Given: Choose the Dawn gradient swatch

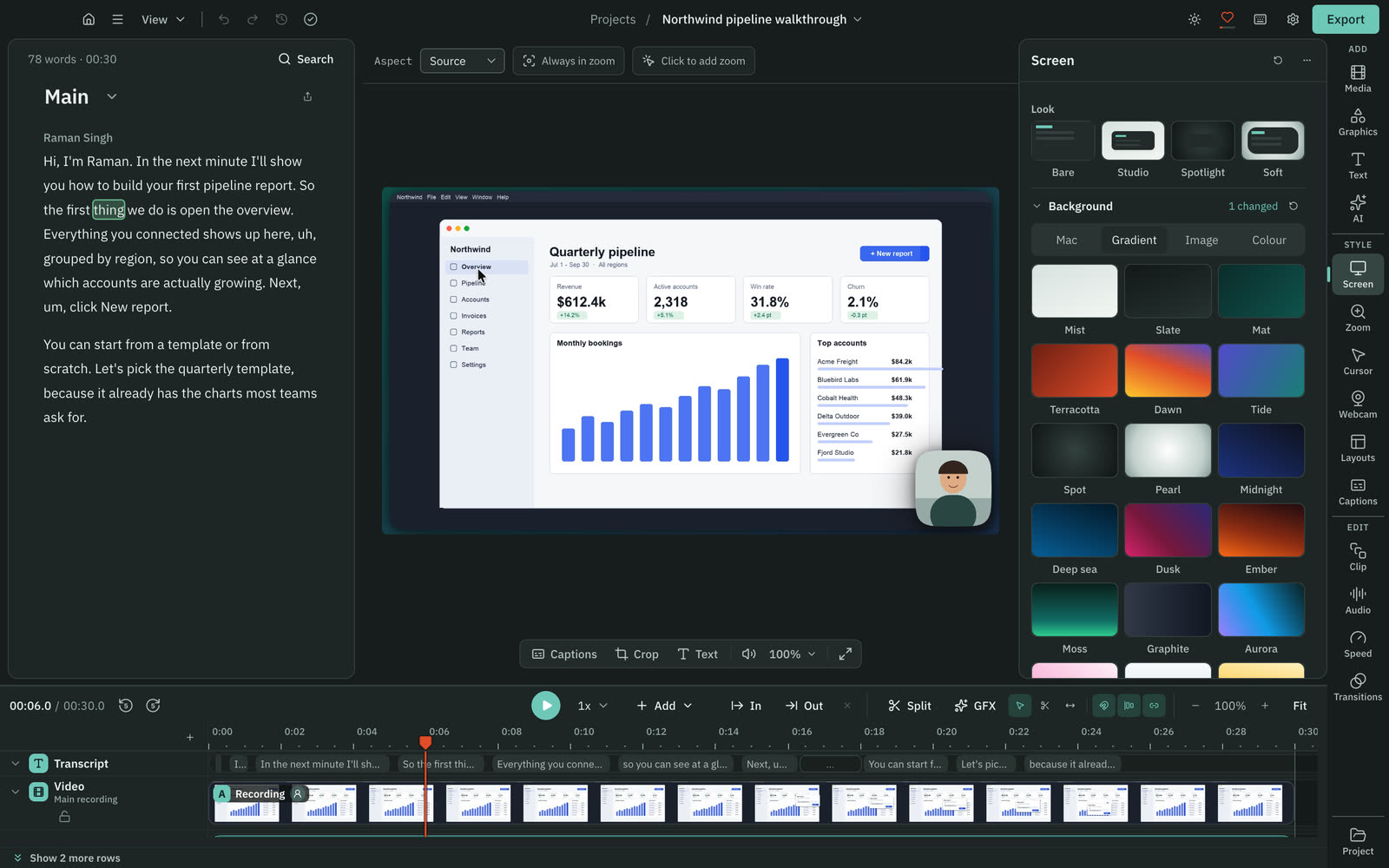Looking at the screenshot, I should click(1168, 371).
